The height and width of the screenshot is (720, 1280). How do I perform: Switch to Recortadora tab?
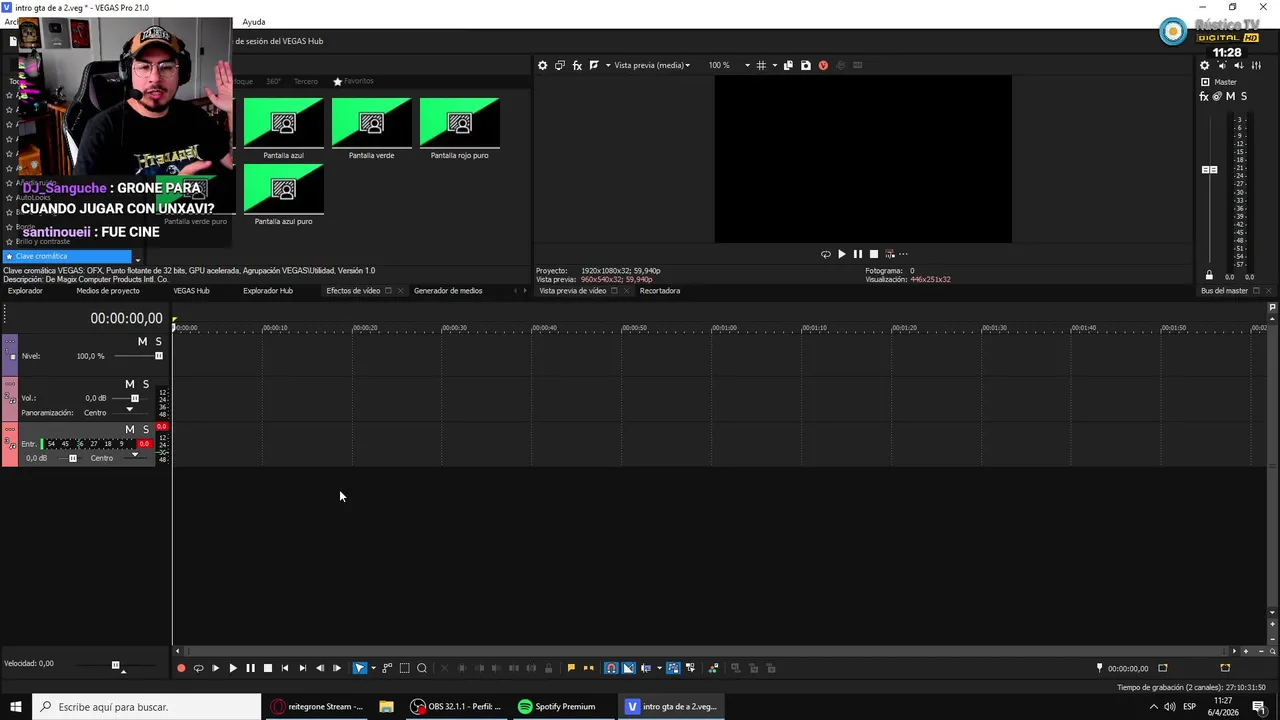click(x=660, y=291)
